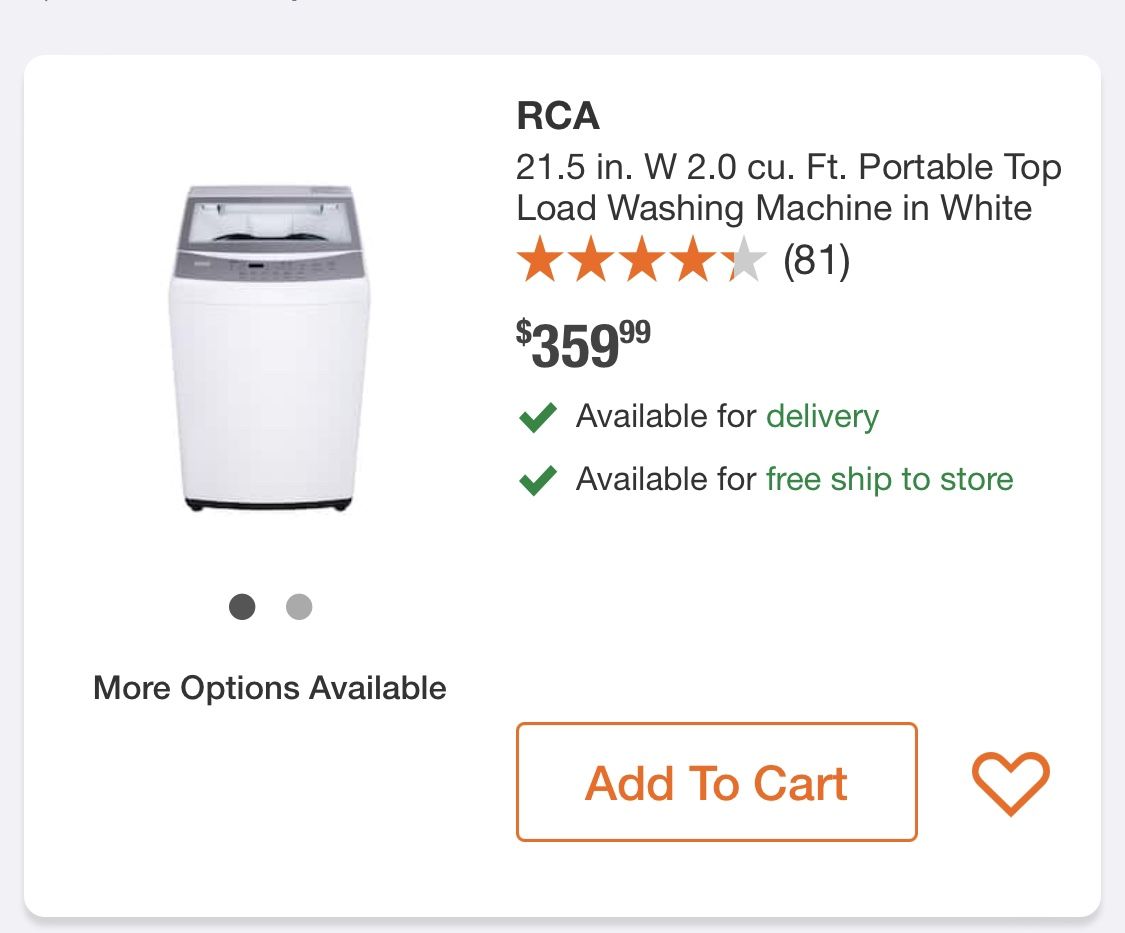The image size is (1125, 933).
Task: Open the Portable Top Load Washing Machine title
Action: 788,187
